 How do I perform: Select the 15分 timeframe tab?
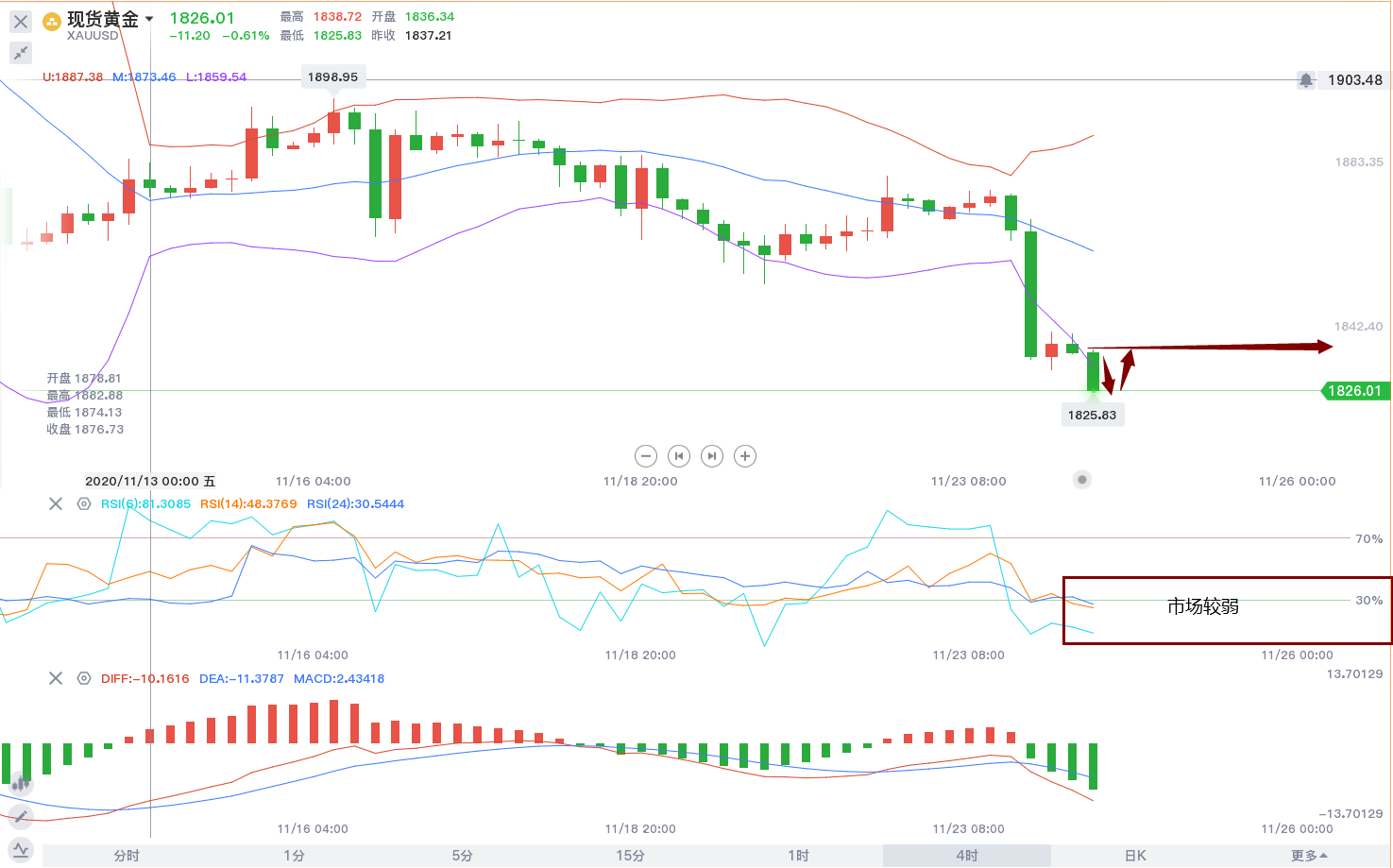[631, 856]
